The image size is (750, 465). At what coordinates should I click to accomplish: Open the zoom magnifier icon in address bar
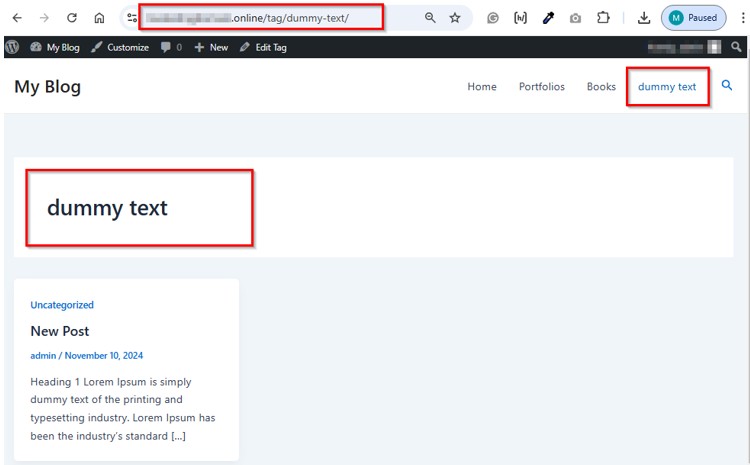430,18
